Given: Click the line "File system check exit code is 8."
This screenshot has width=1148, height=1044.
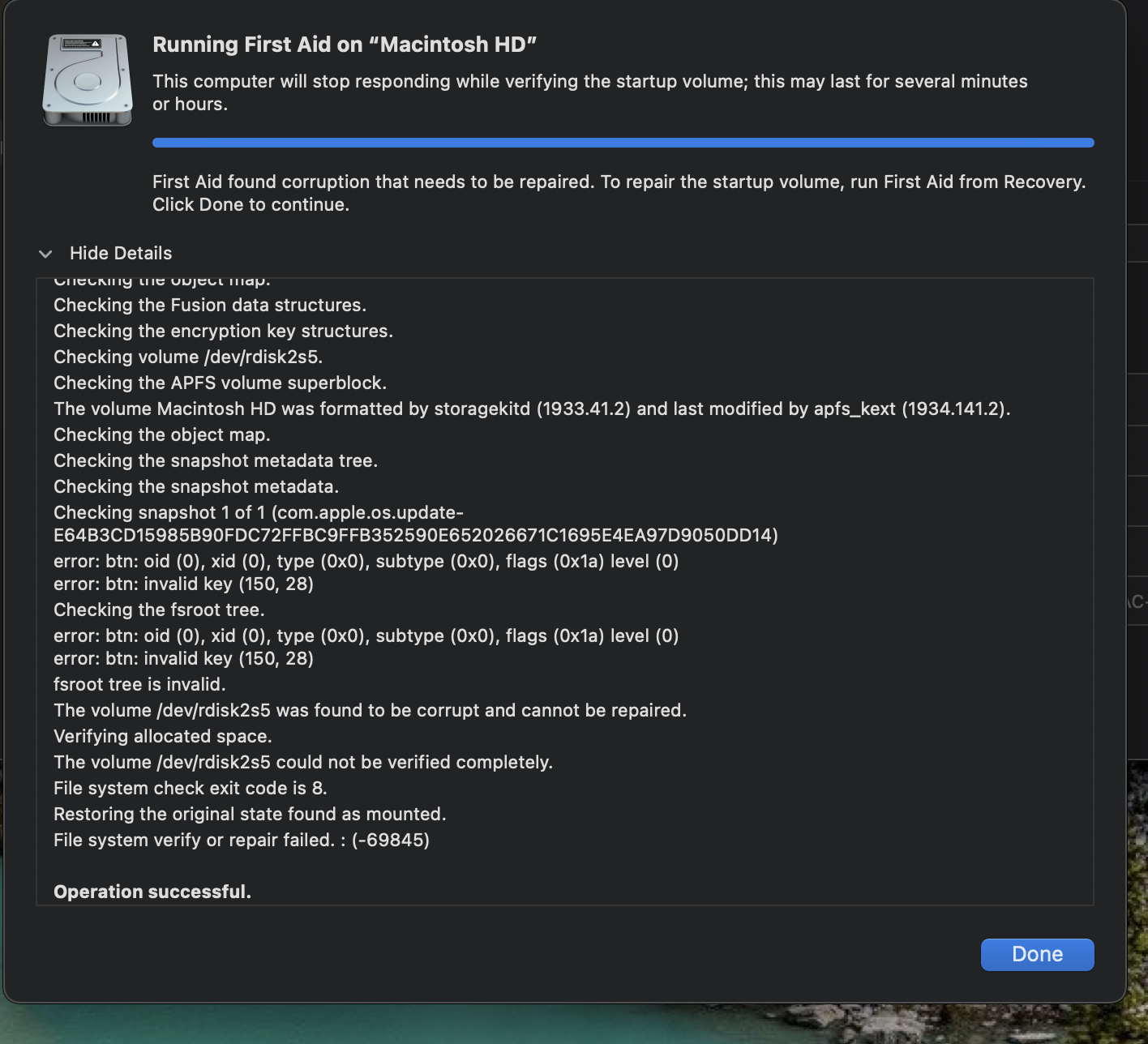Looking at the screenshot, I should coord(191,788).
